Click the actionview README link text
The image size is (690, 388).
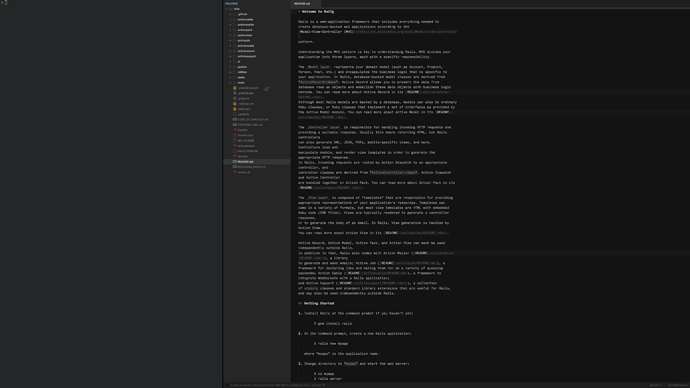[x=391, y=233]
